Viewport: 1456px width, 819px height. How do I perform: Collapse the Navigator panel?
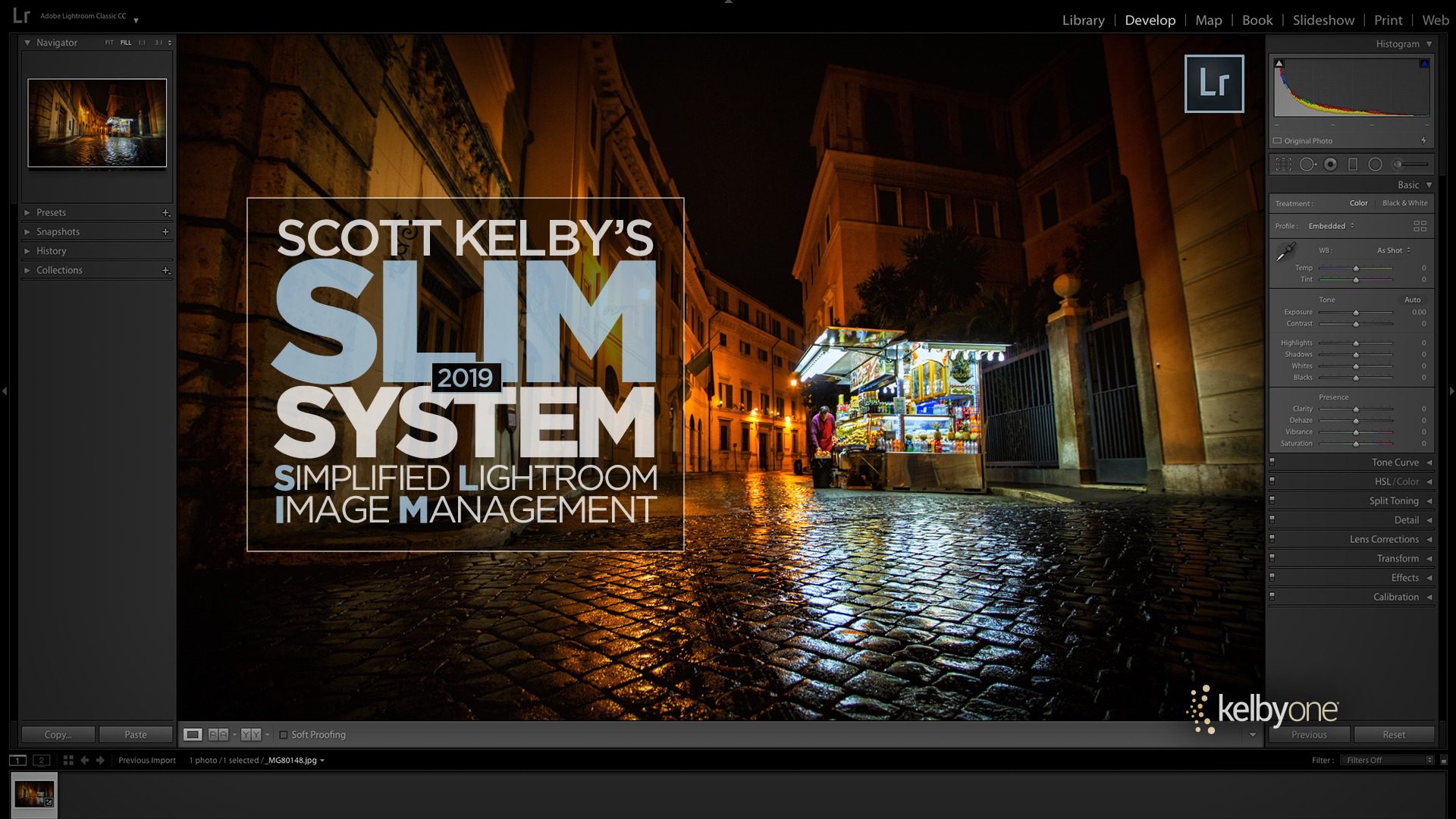coord(27,43)
